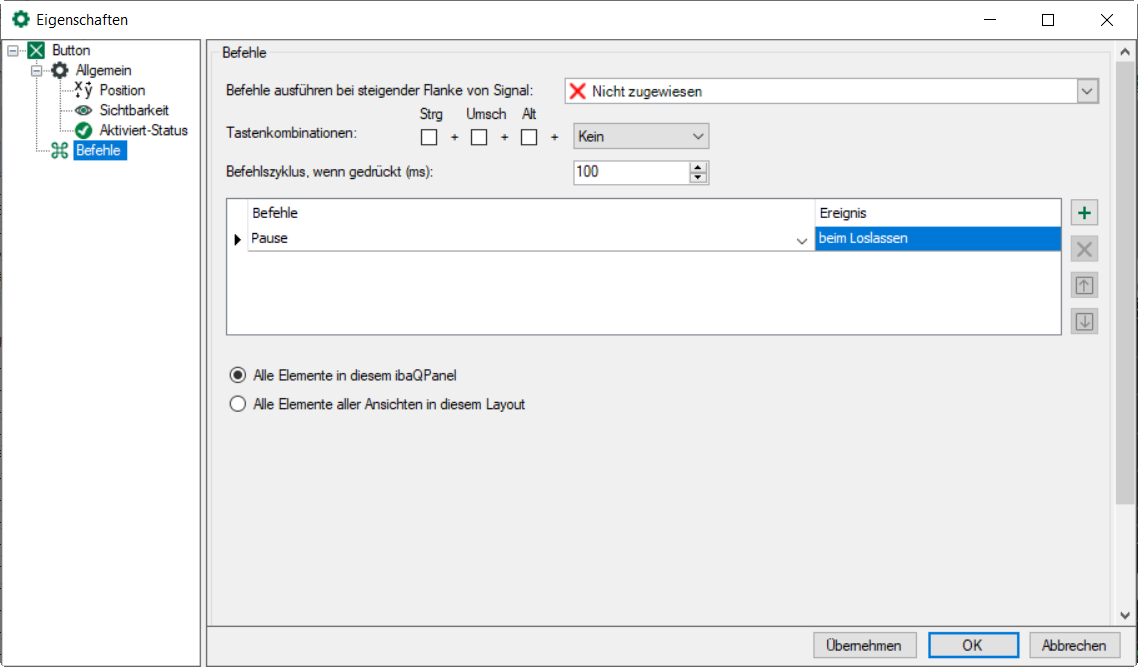This screenshot has width=1138, height=667.
Task: Click the red X Nicht zugewiesen icon
Action: [578, 91]
